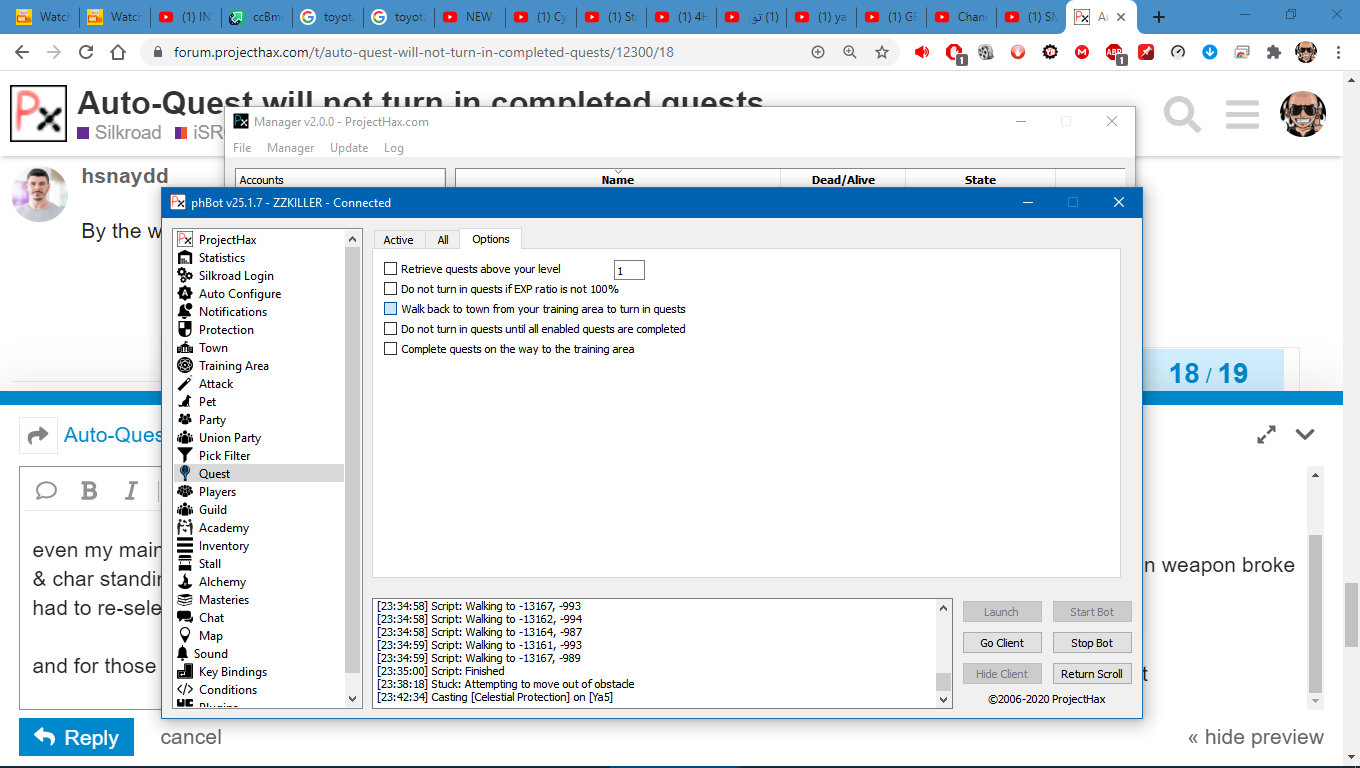This screenshot has width=1360, height=768.
Task: Click the Protection shield icon in sidebar
Action: point(185,330)
